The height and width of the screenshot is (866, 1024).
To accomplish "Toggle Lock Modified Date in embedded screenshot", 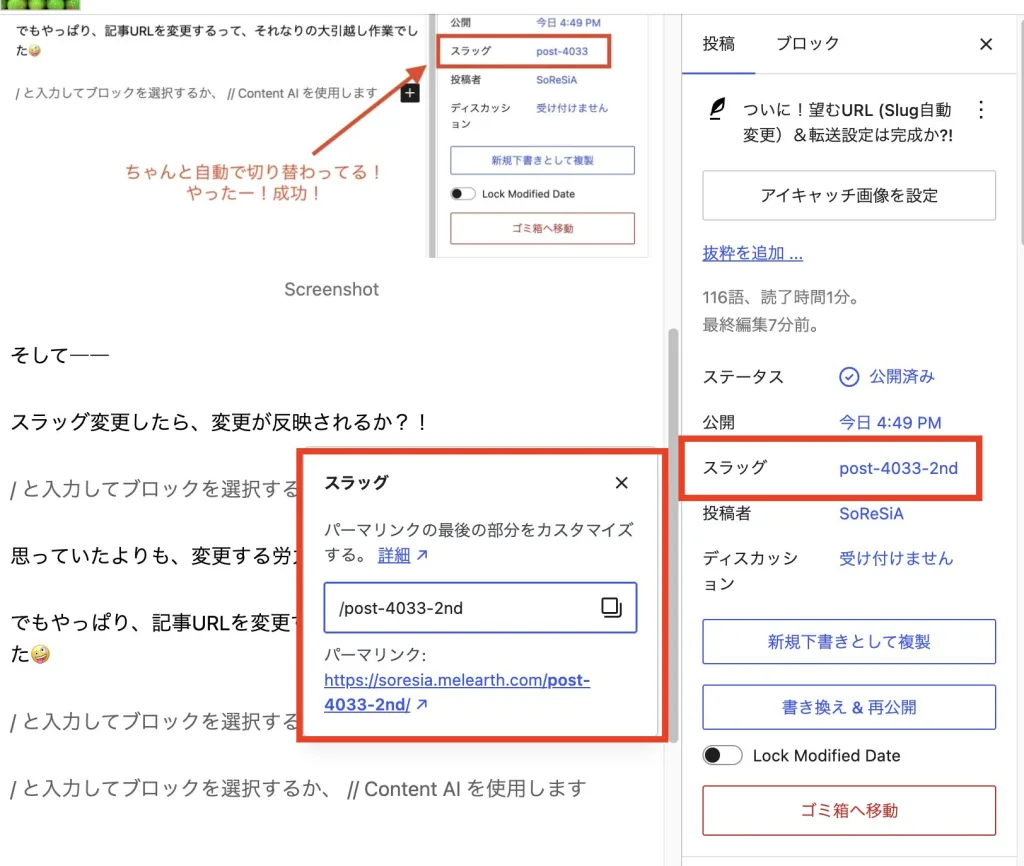I will click(463, 194).
